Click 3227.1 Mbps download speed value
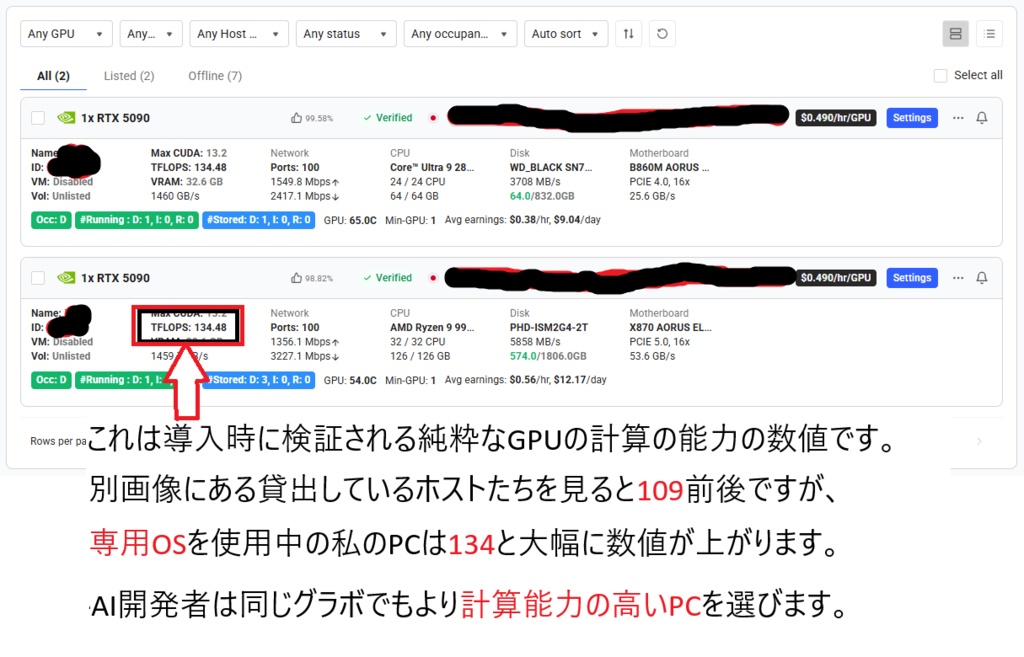Viewport: 1024px width, 657px height. 304,357
